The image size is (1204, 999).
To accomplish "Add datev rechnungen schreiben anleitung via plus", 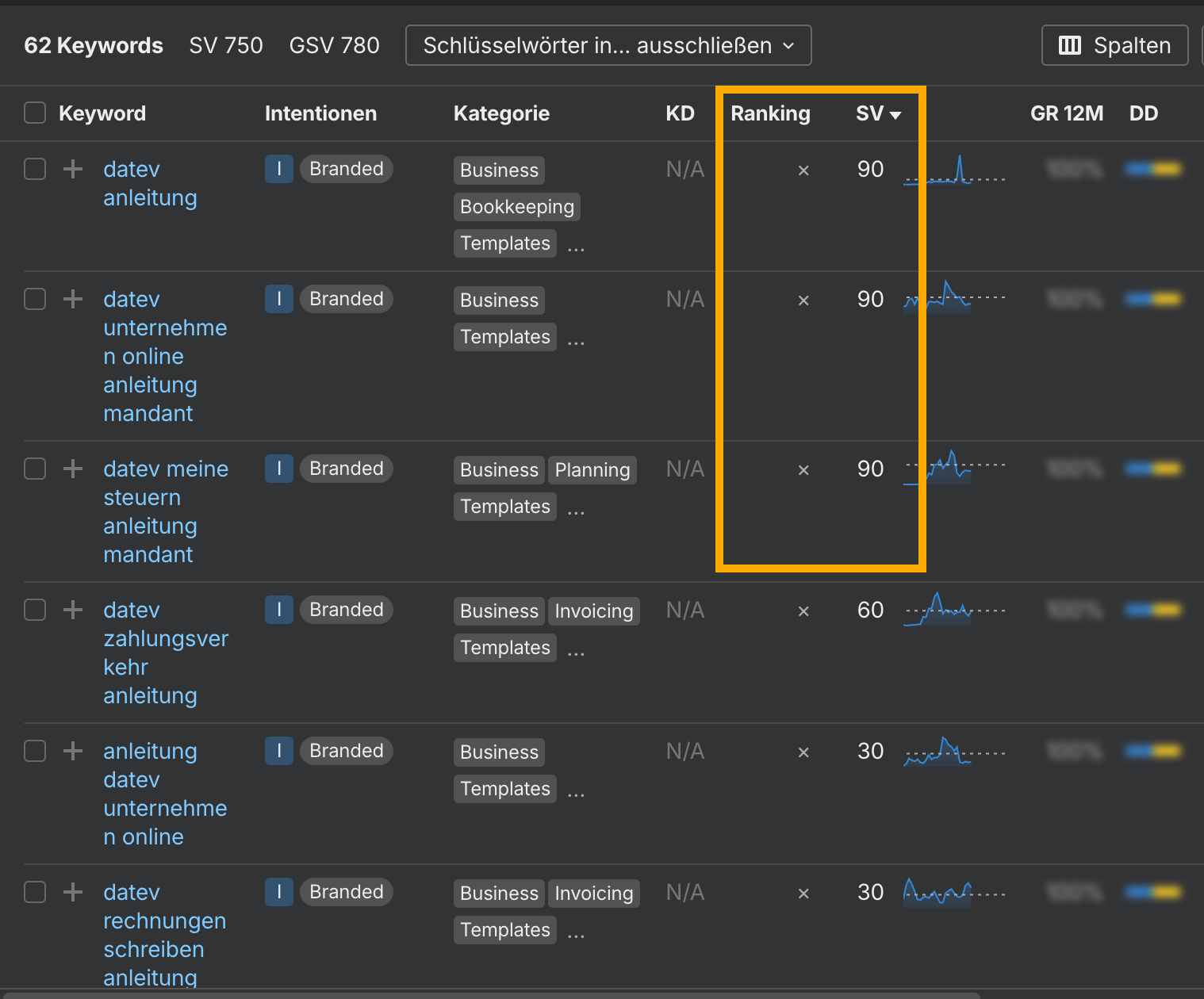I will (73, 892).
